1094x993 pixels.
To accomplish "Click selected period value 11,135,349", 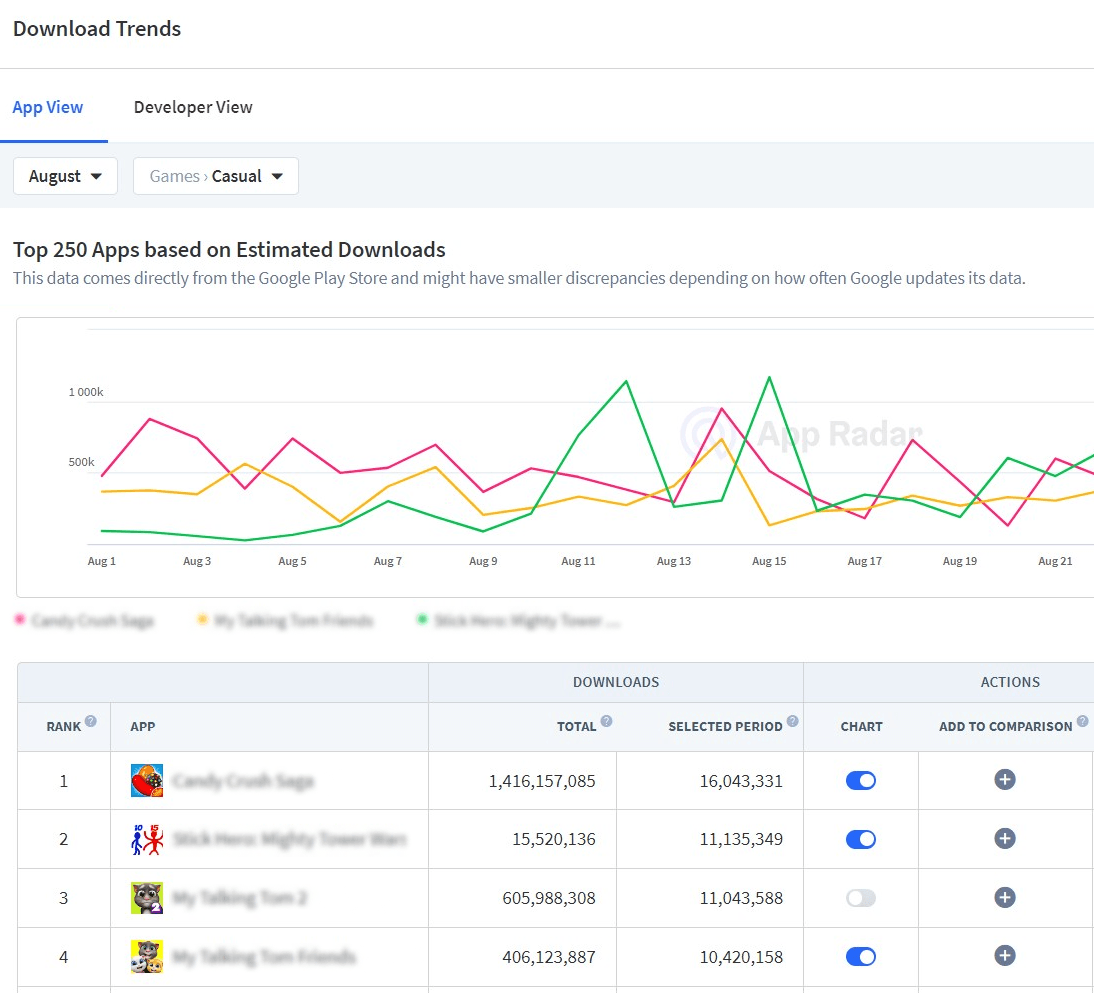I will tap(741, 839).
